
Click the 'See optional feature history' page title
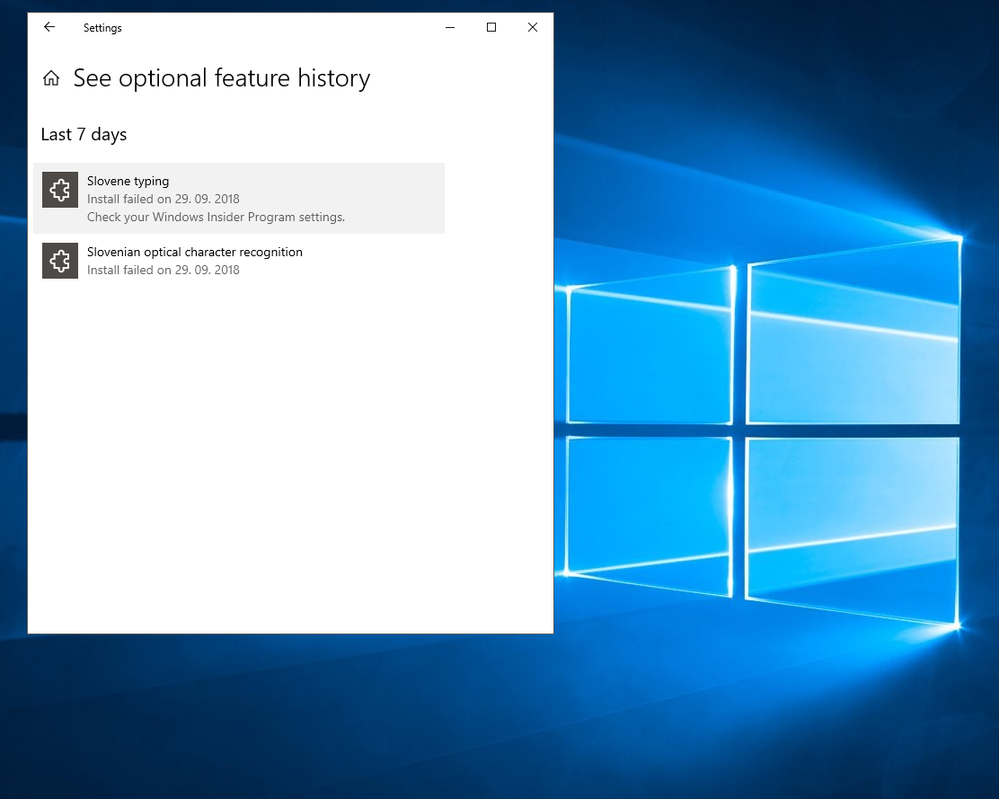click(x=222, y=78)
